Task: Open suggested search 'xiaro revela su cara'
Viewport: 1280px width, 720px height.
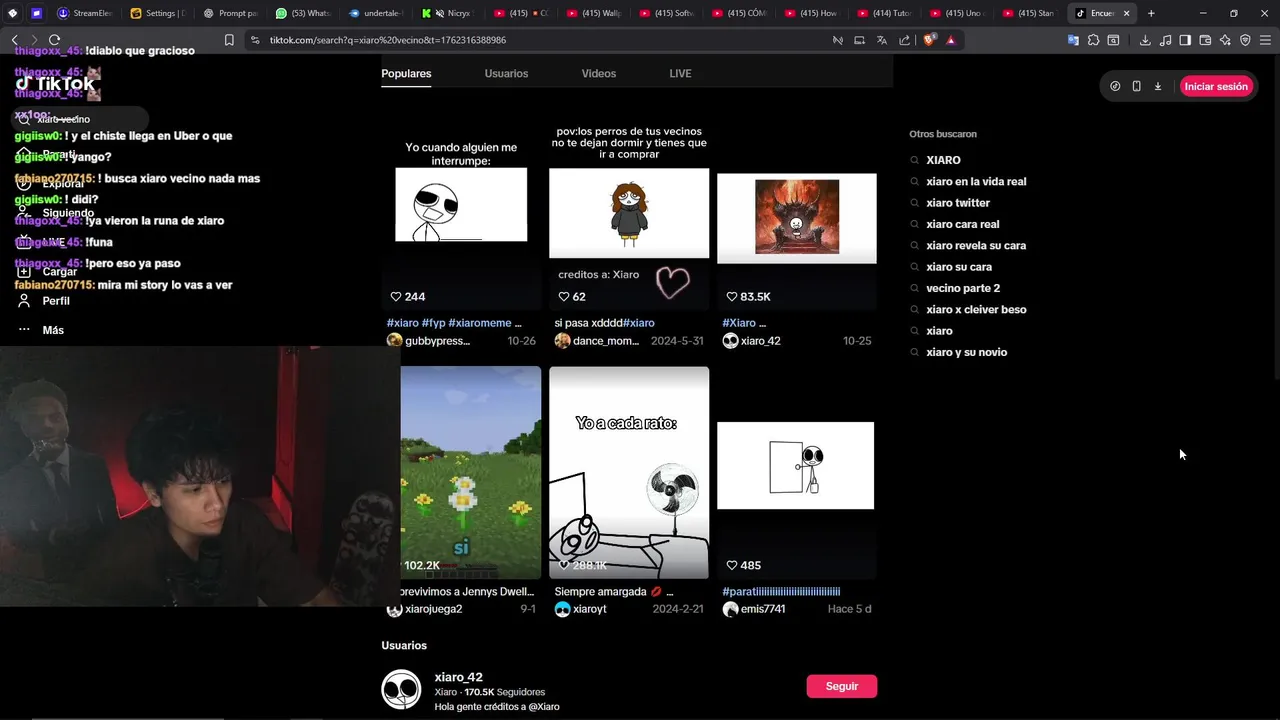Action: coord(976,246)
